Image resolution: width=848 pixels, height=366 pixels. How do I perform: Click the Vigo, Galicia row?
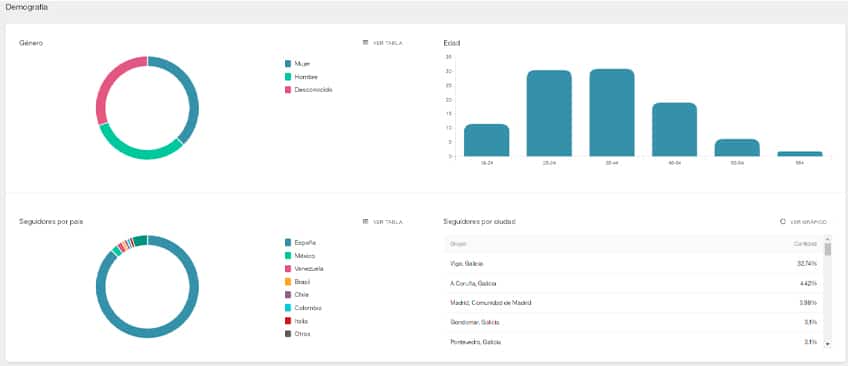click(x=633, y=263)
